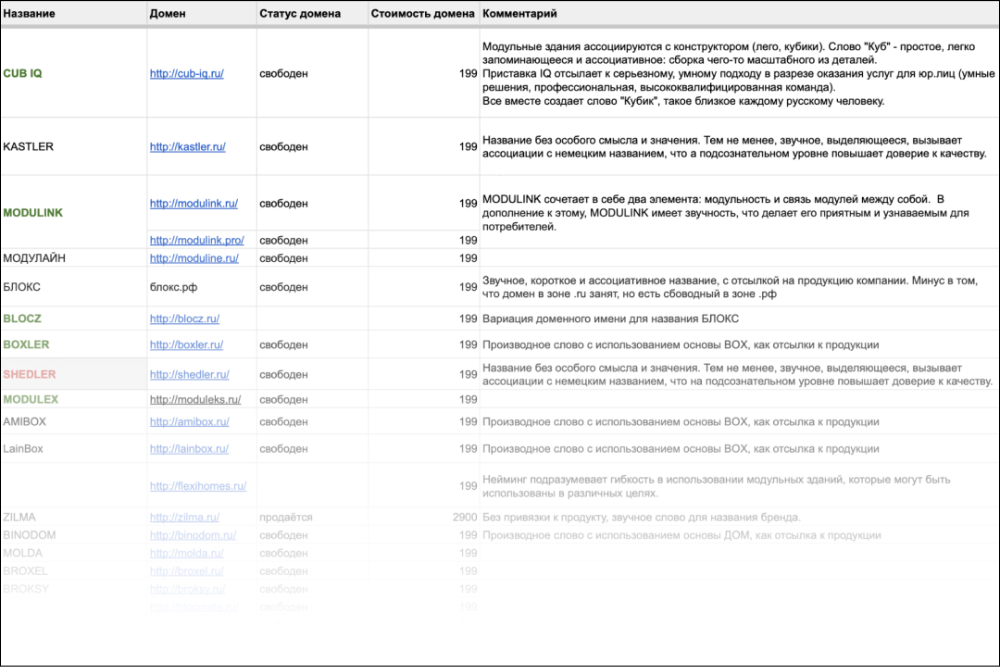Click the Стоимость домена header cell
This screenshot has width=1000, height=667.
coord(422,14)
